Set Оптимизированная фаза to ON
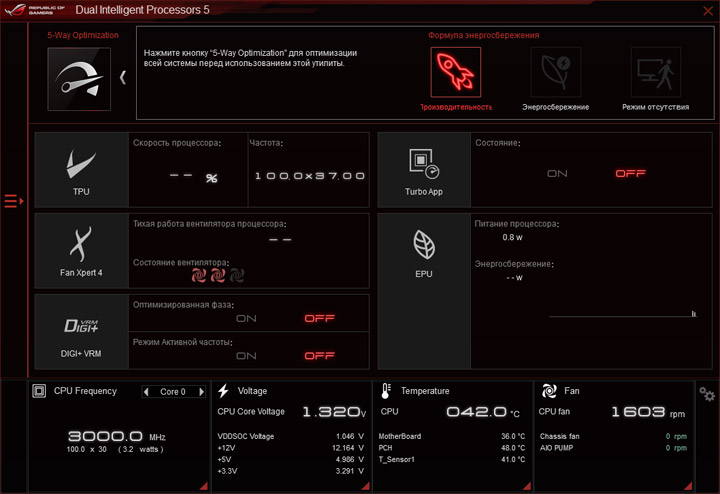This screenshot has width=720, height=494. [246, 319]
